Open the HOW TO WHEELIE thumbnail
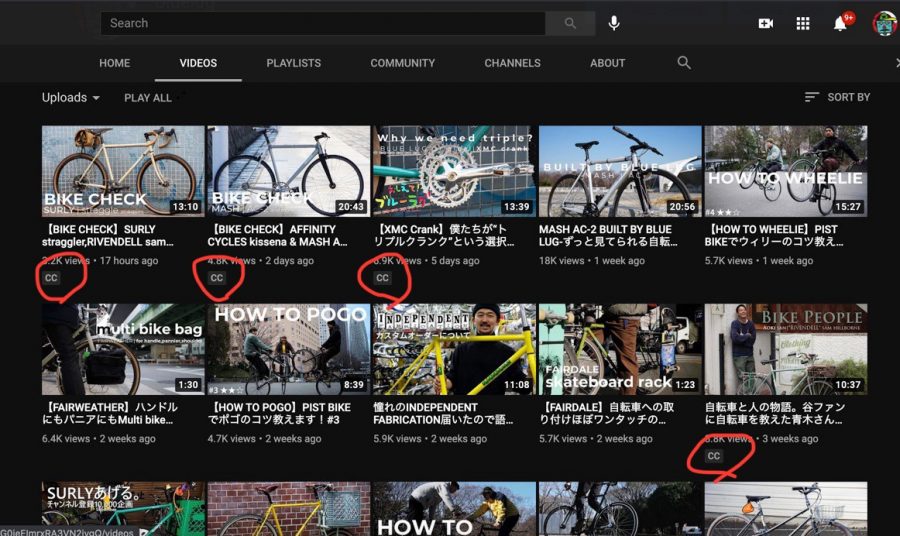This screenshot has width=900, height=536. pyautogui.click(x=786, y=171)
